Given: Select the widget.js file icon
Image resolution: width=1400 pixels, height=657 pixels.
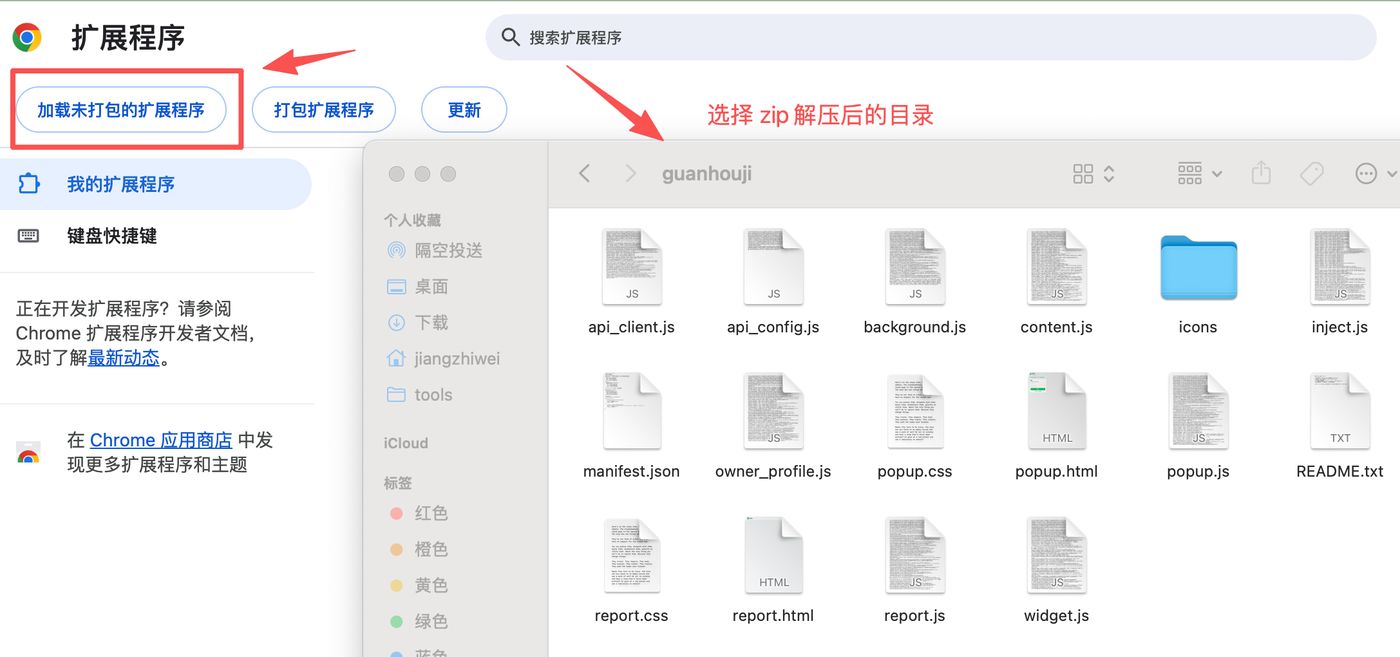Looking at the screenshot, I should [x=1056, y=555].
